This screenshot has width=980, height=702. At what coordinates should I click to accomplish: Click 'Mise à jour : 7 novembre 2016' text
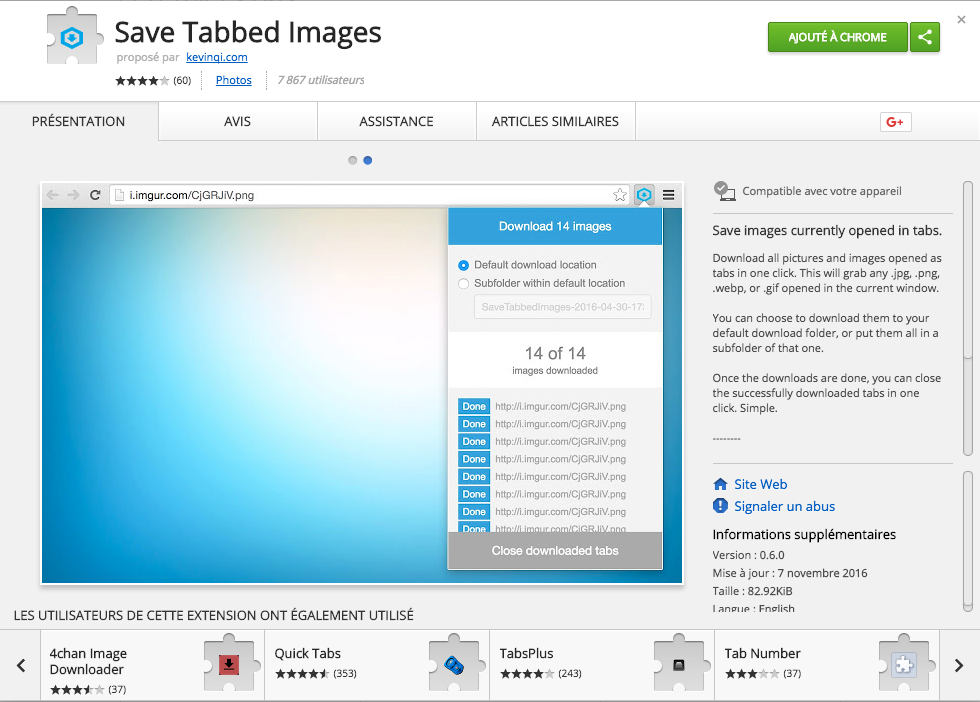(x=790, y=573)
